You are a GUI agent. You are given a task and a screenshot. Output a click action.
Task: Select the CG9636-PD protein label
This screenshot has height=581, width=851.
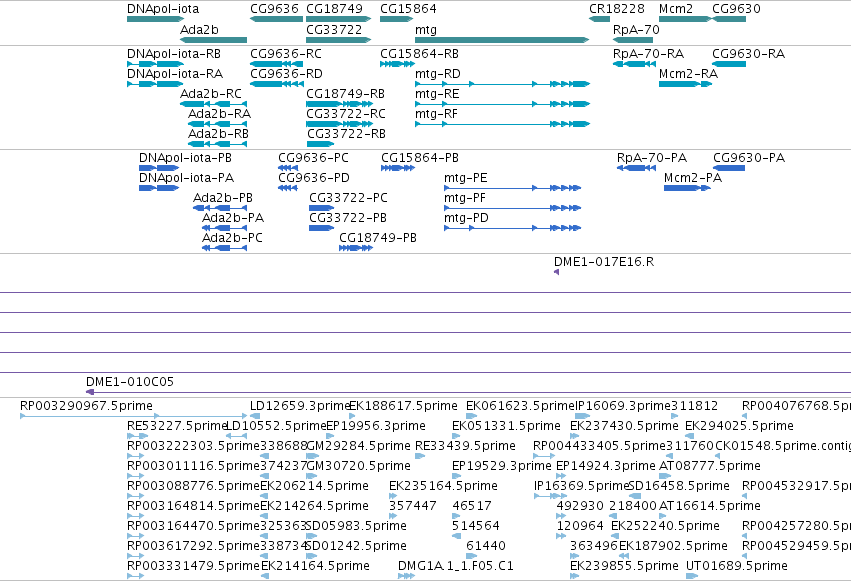pyautogui.click(x=314, y=178)
